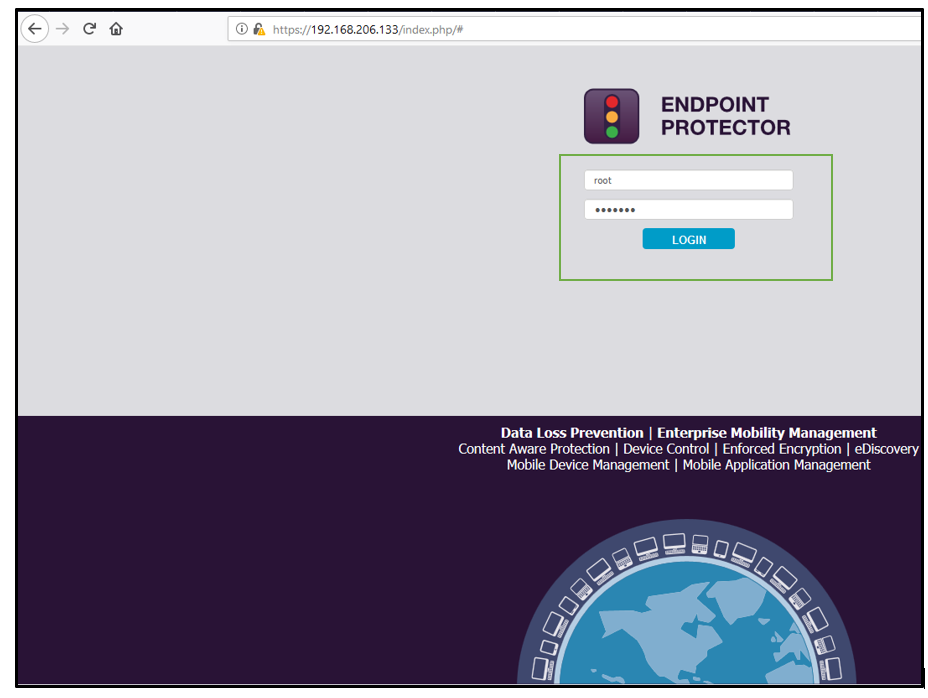
Task: Click the username field containing root
Action: click(688, 180)
